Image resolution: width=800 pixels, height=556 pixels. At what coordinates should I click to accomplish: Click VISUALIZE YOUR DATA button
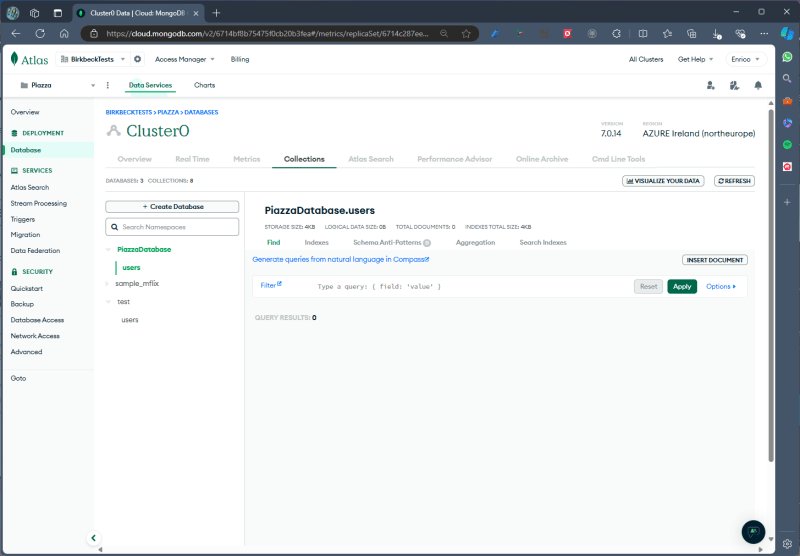coord(663,181)
